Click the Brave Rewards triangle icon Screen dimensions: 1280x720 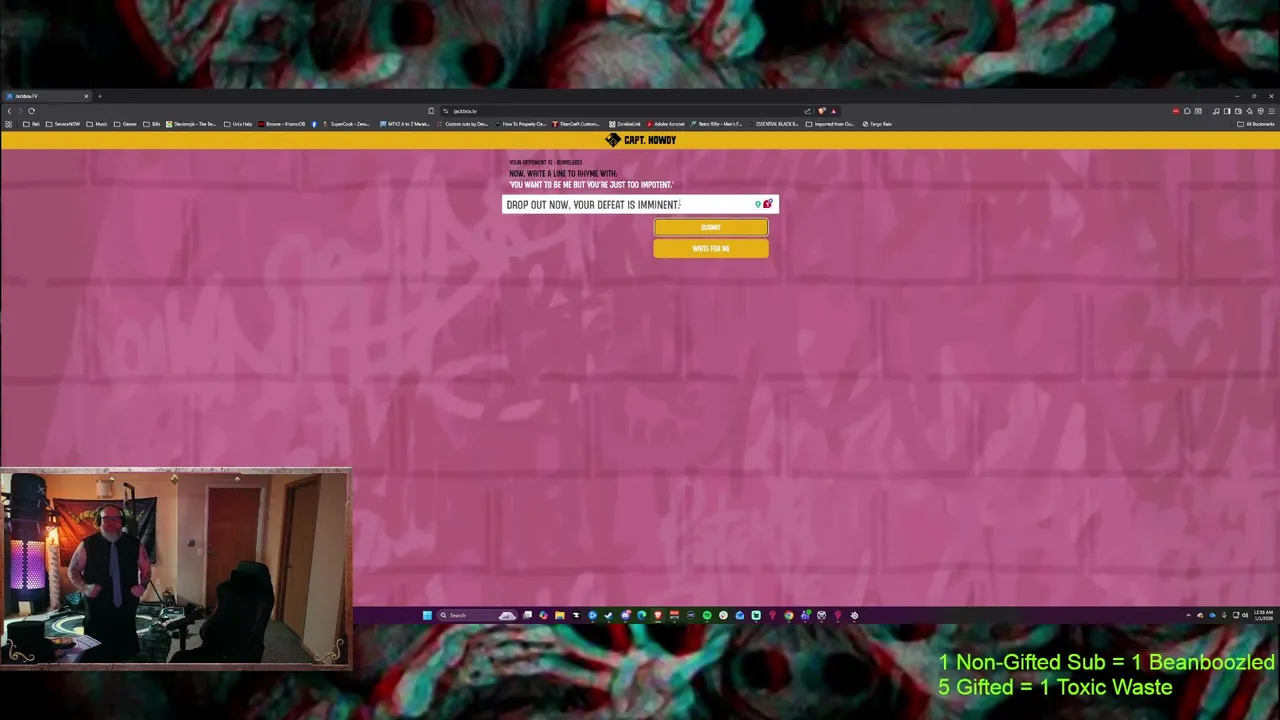click(833, 111)
